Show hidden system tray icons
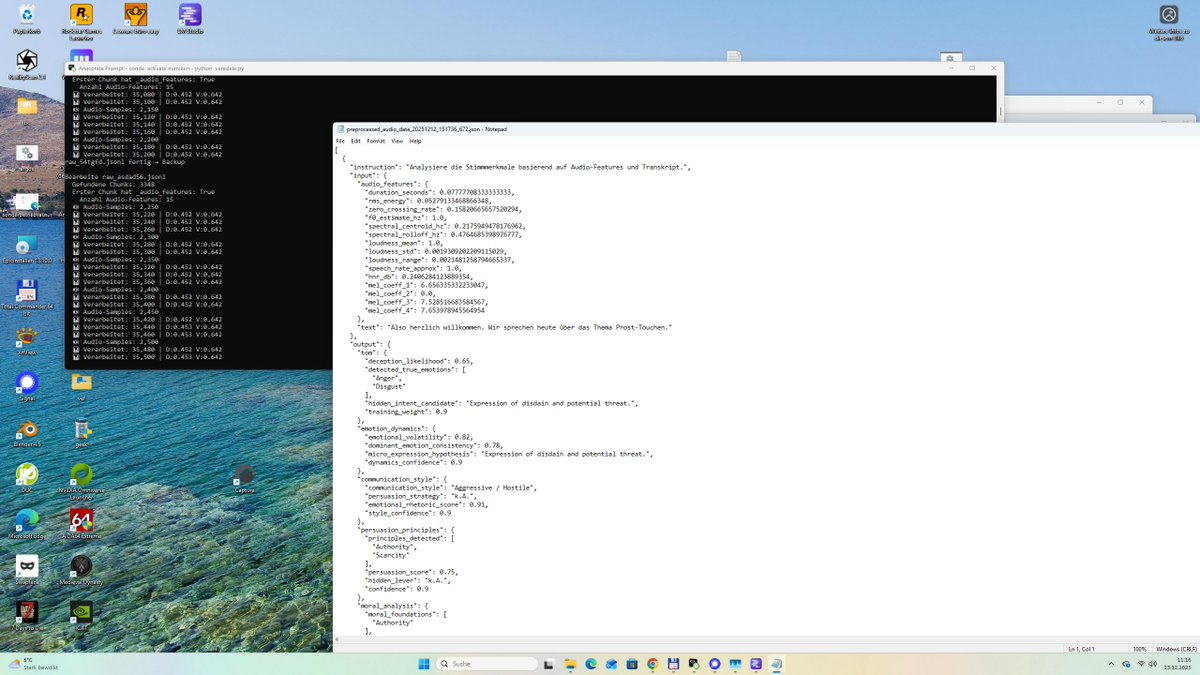Screen dimensions: 1200x675 1112,664
